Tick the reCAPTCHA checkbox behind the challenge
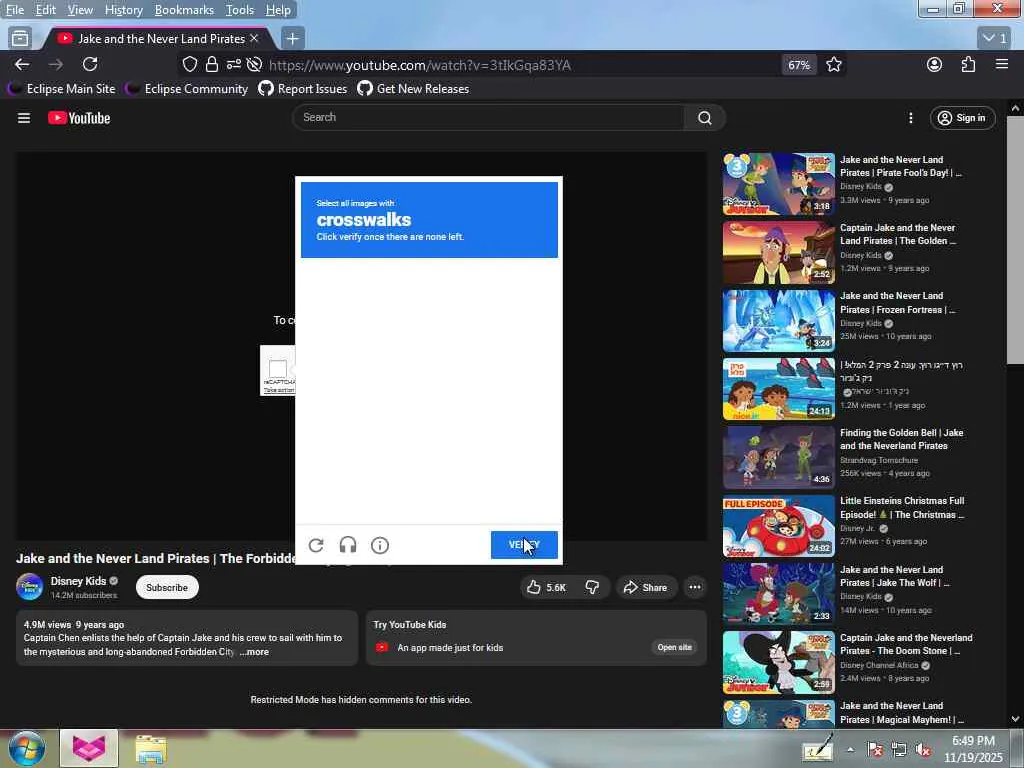This screenshot has height=768, width=1024. [x=278, y=368]
